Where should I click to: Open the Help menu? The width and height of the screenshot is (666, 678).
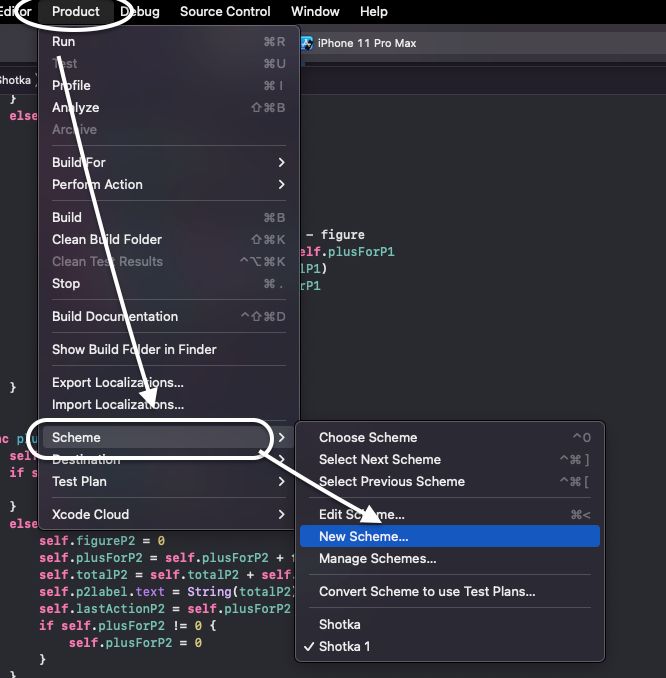pos(374,12)
